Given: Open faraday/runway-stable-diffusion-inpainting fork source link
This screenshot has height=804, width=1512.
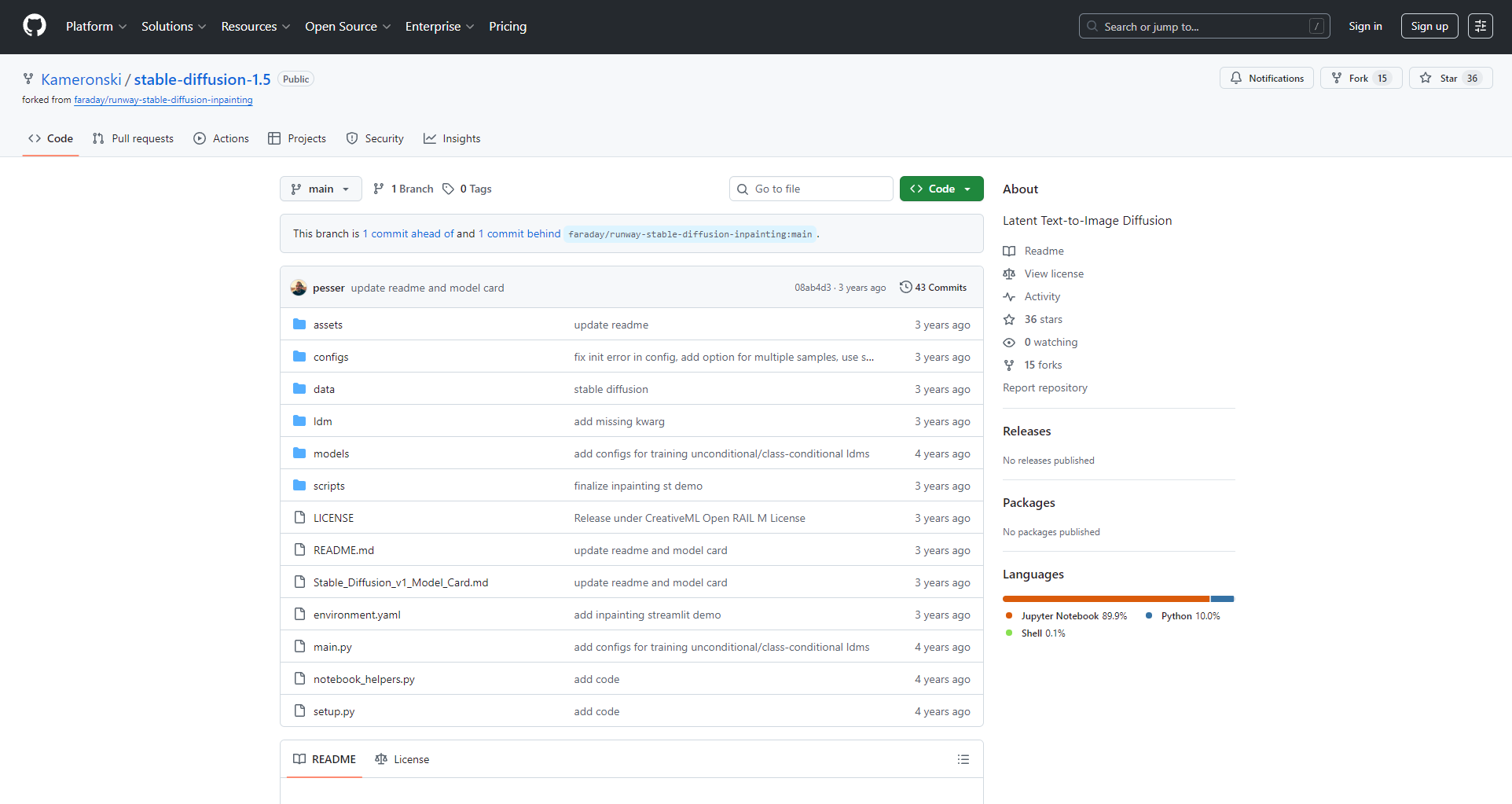Looking at the screenshot, I should click(x=163, y=100).
